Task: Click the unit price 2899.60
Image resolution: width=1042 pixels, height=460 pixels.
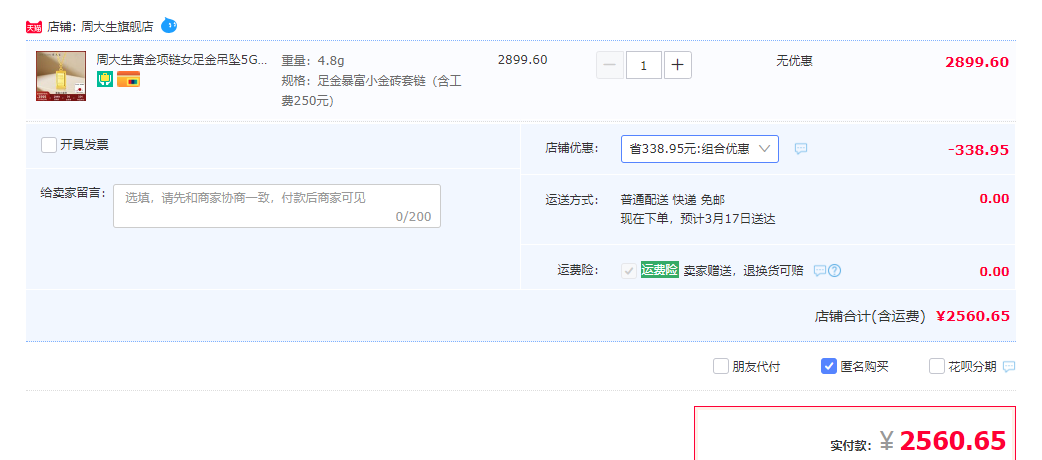Action: coord(522,60)
